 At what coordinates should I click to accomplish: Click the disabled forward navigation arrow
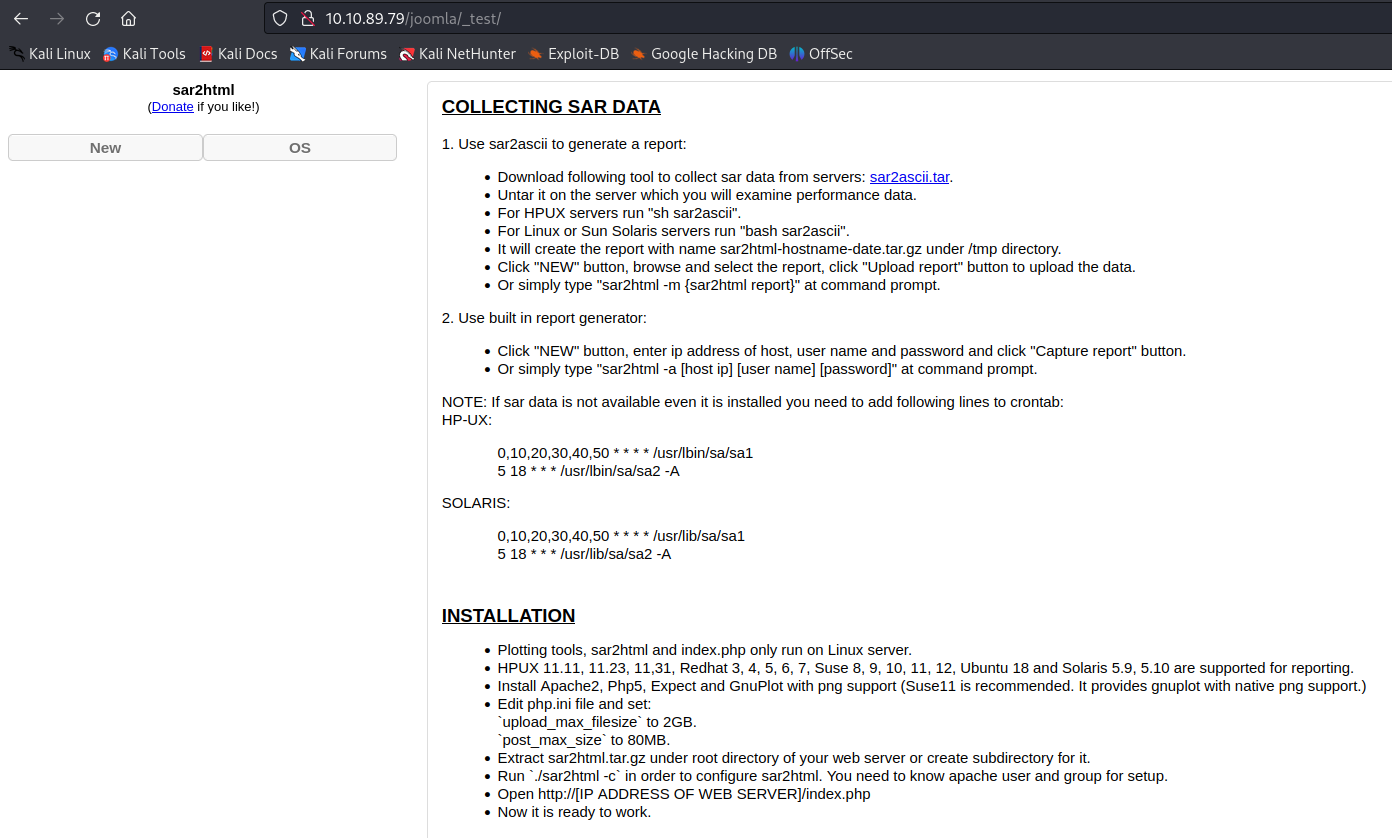point(56,18)
